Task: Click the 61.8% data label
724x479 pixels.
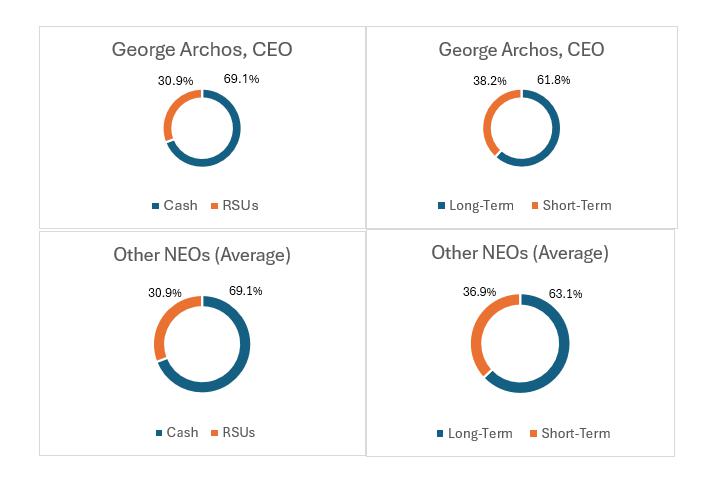Action: pos(551,80)
